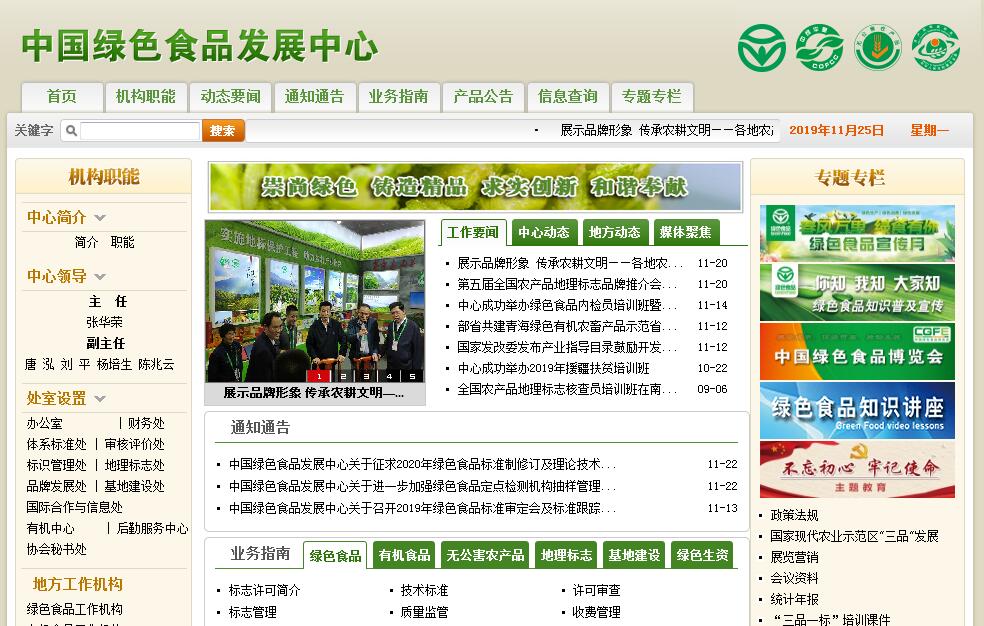
Task: Click the COFCC organic certification logo
Action: point(820,48)
